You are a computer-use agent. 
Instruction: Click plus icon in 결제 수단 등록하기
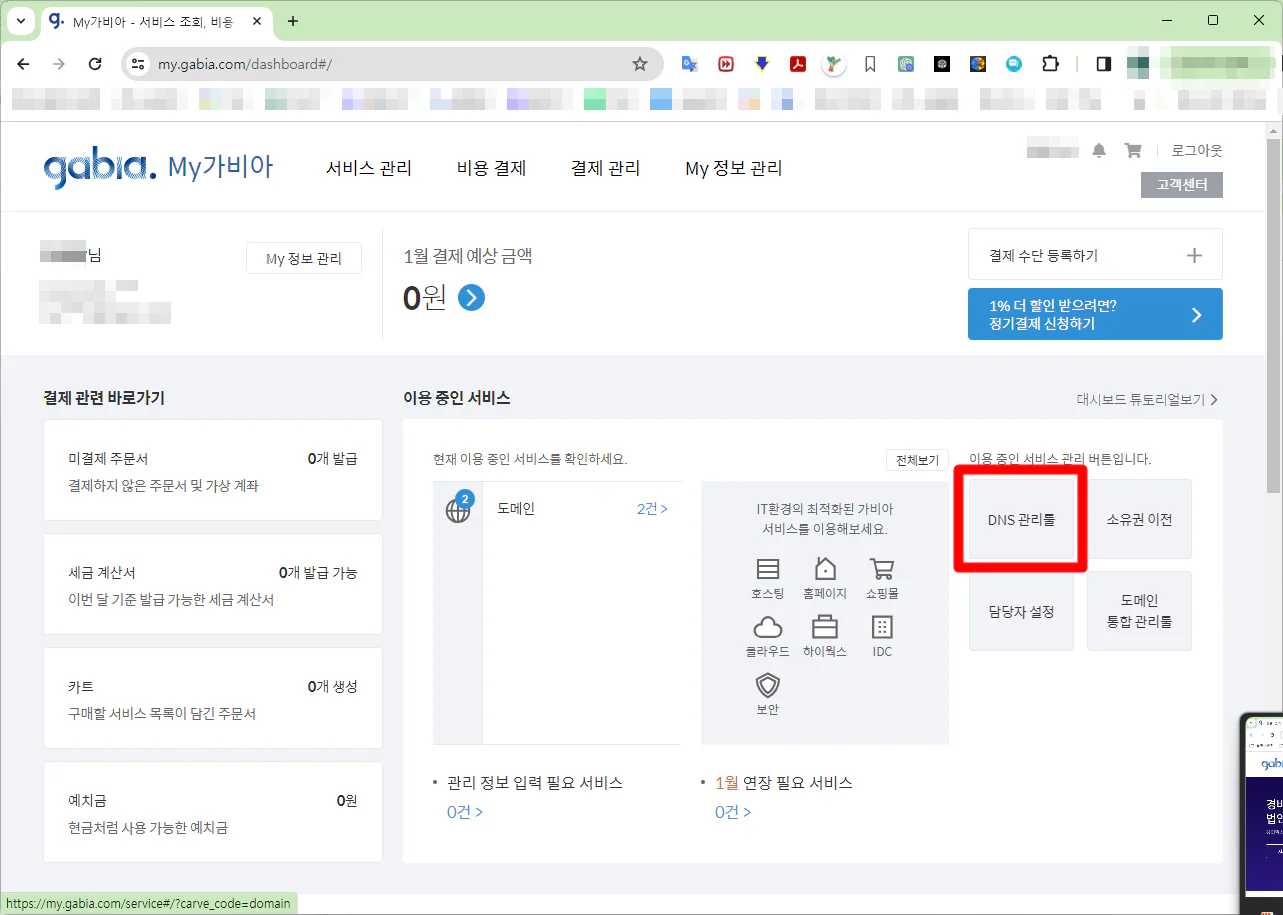point(1194,256)
